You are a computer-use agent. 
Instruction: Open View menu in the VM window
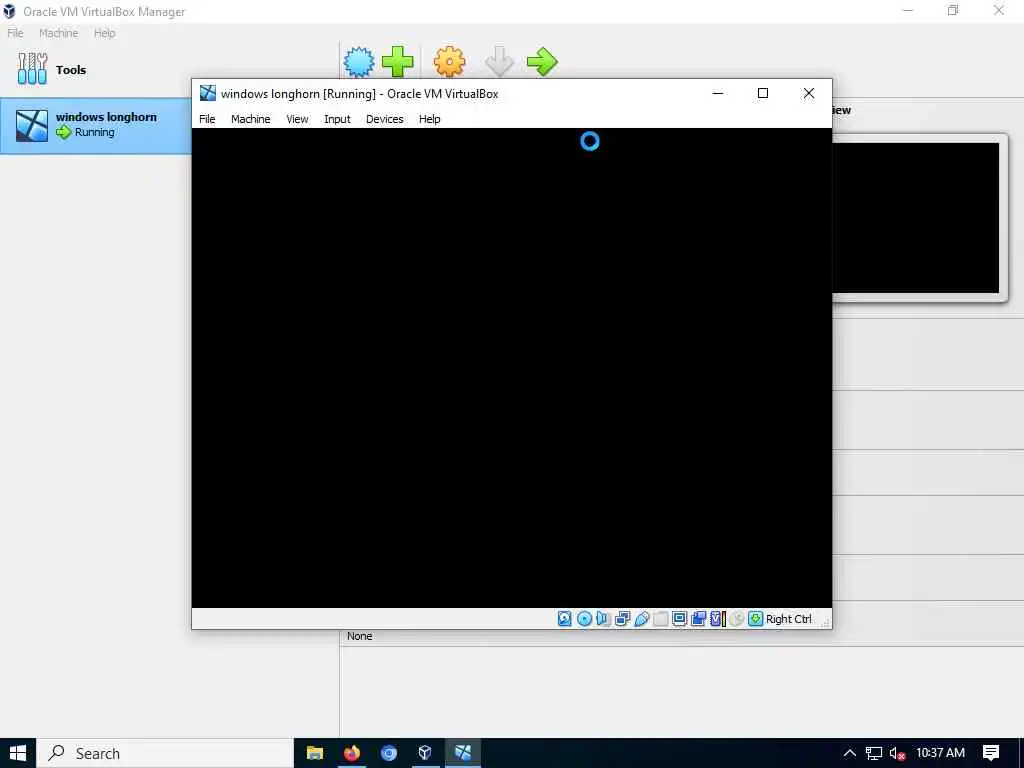[x=297, y=119]
